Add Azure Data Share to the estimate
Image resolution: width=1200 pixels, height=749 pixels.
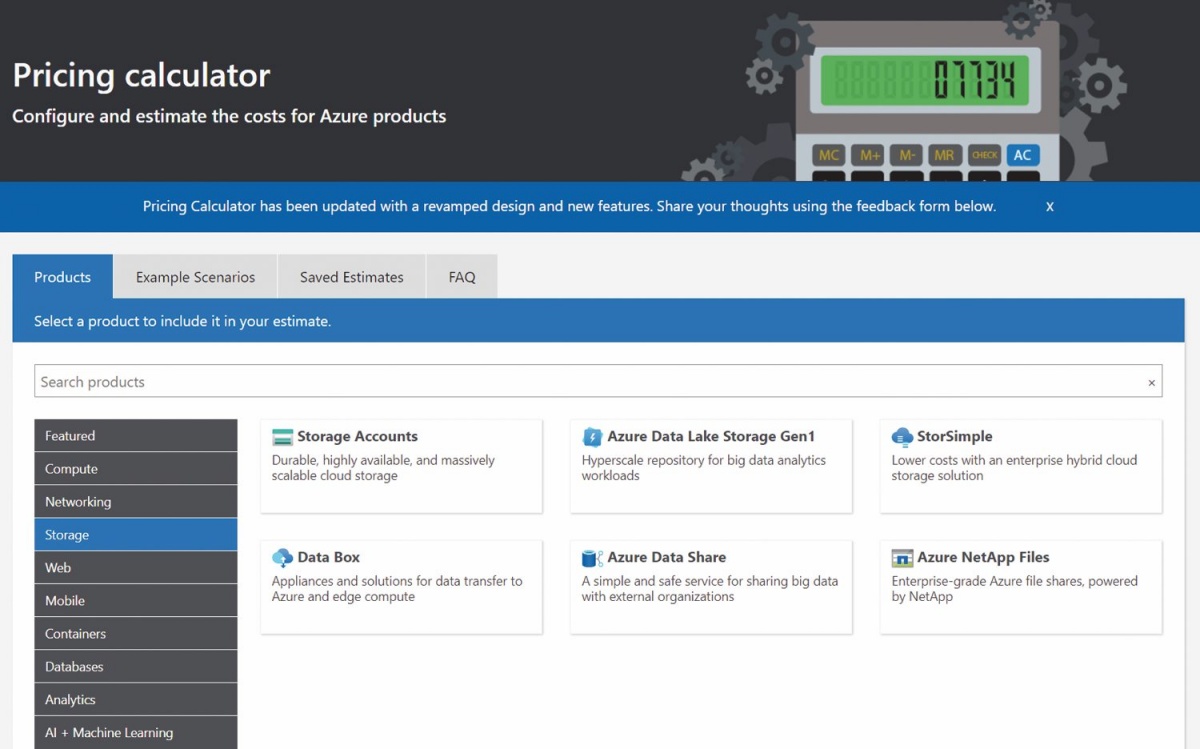[711, 587]
